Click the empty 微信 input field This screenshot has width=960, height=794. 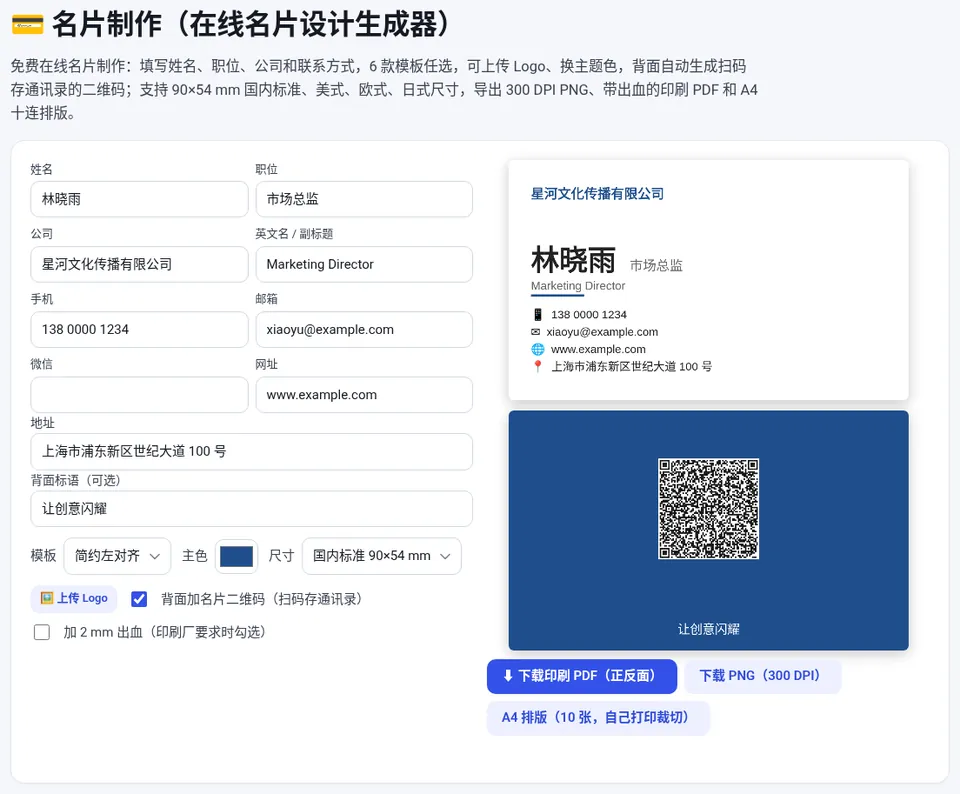[x=139, y=394]
